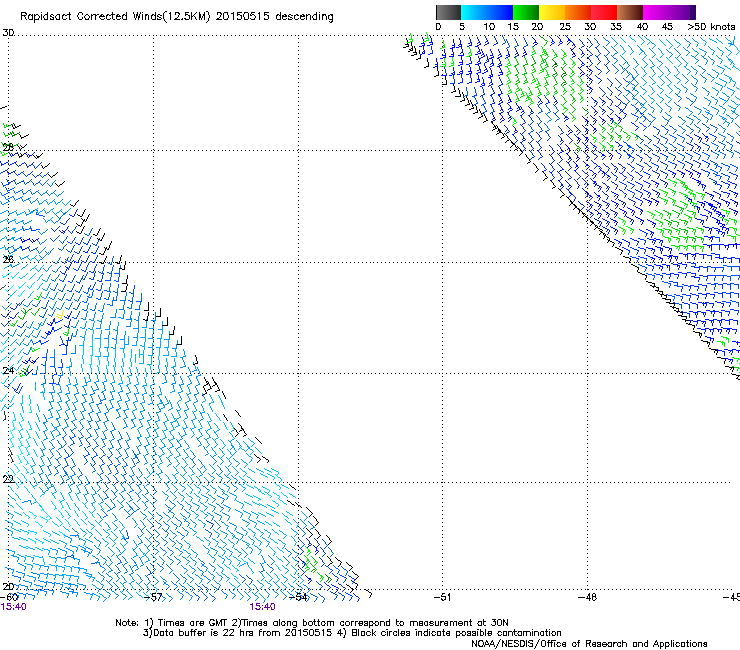This screenshot has height=650, width=740.
Task: Click the blue 10-15 knots legend color
Action: [500, 12]
